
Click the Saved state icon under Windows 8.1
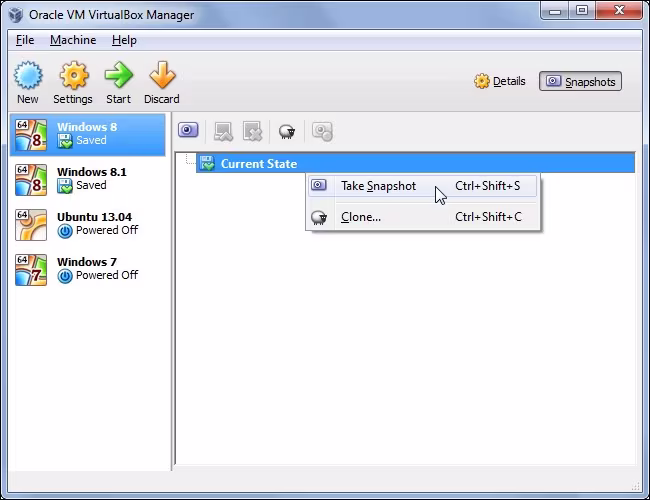(65, 186)
